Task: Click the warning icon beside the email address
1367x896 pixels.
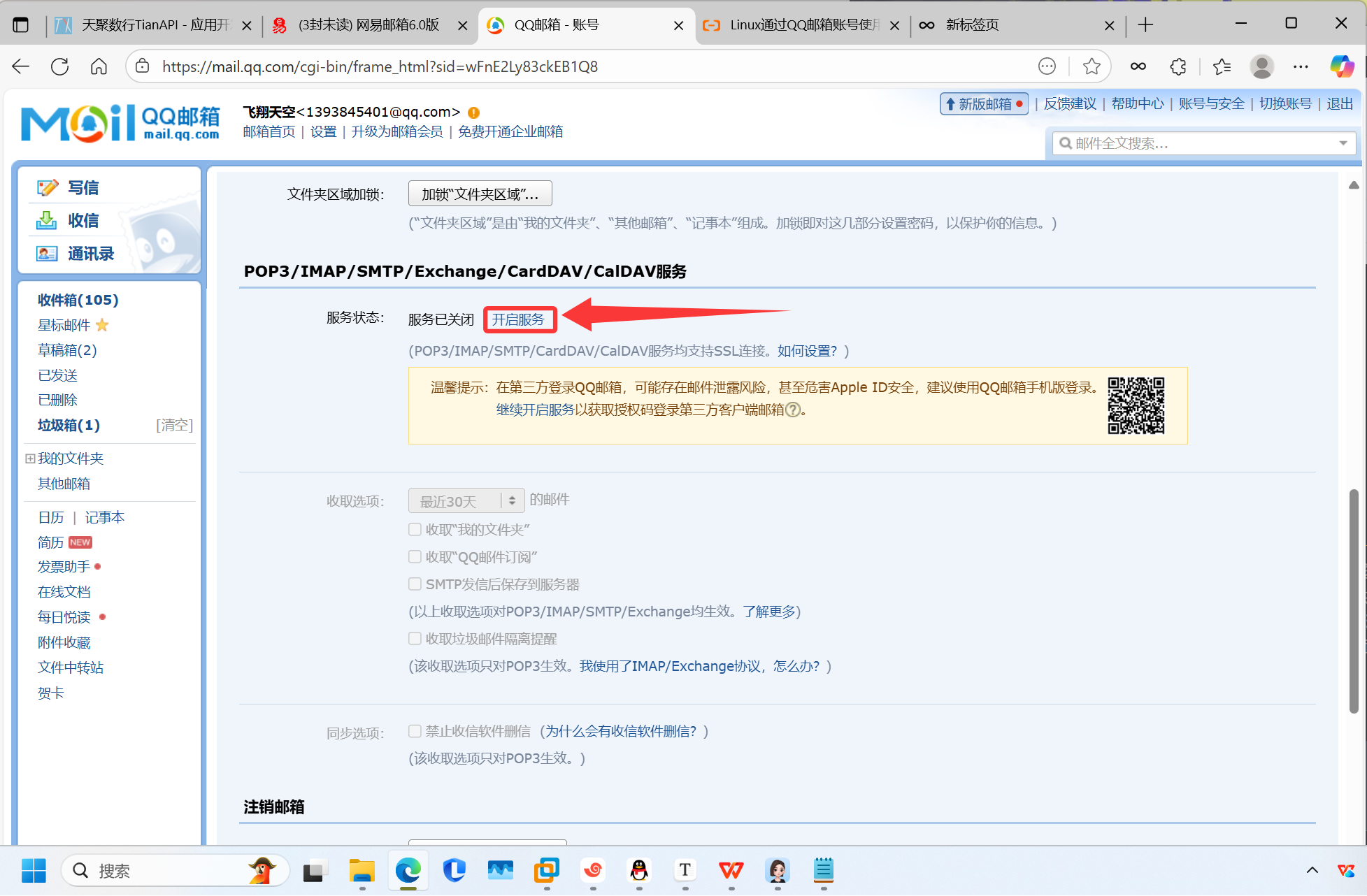Action: click(473, 112)
